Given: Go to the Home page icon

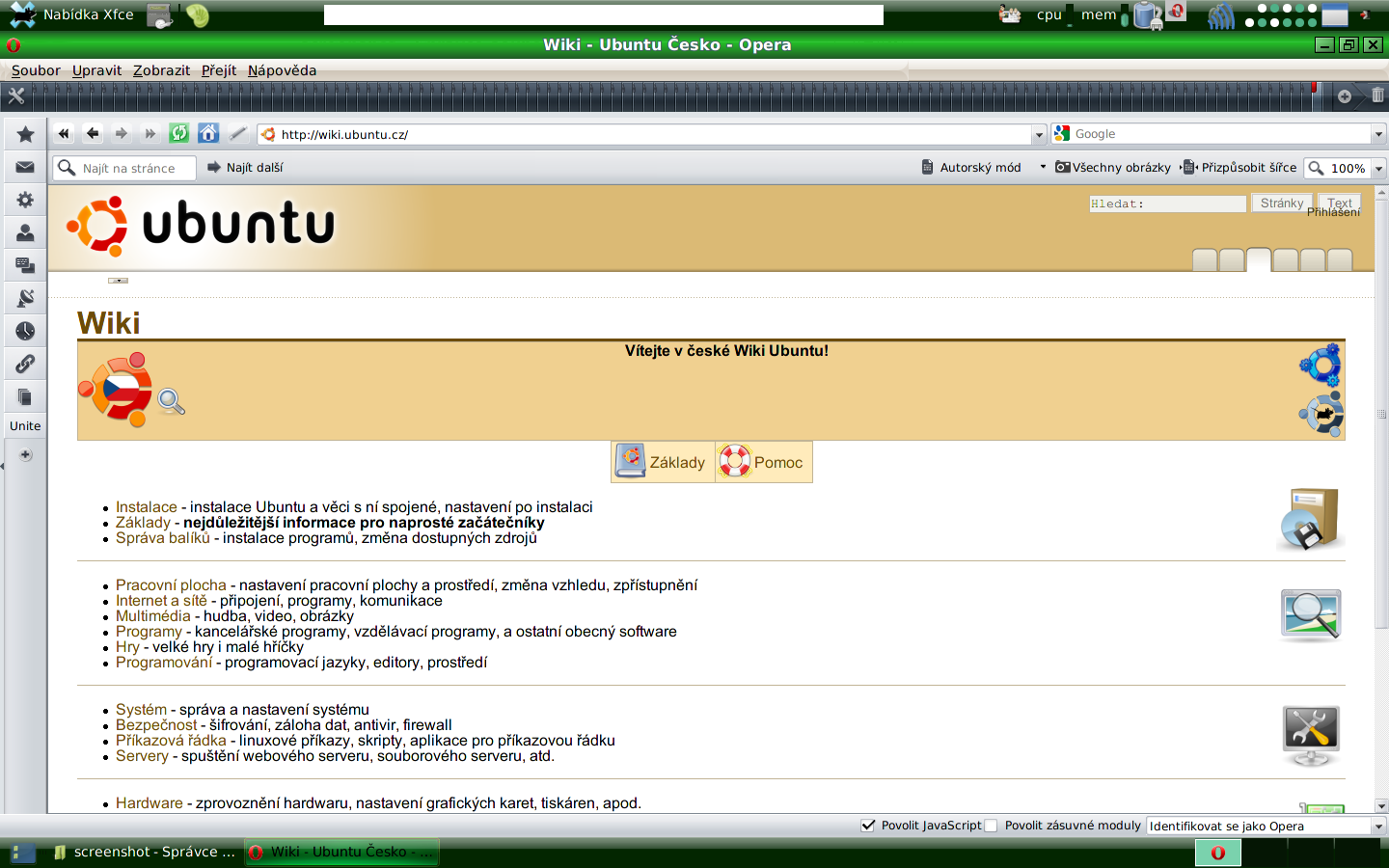Looking at the screenshot, I should [x=208, y=134].
